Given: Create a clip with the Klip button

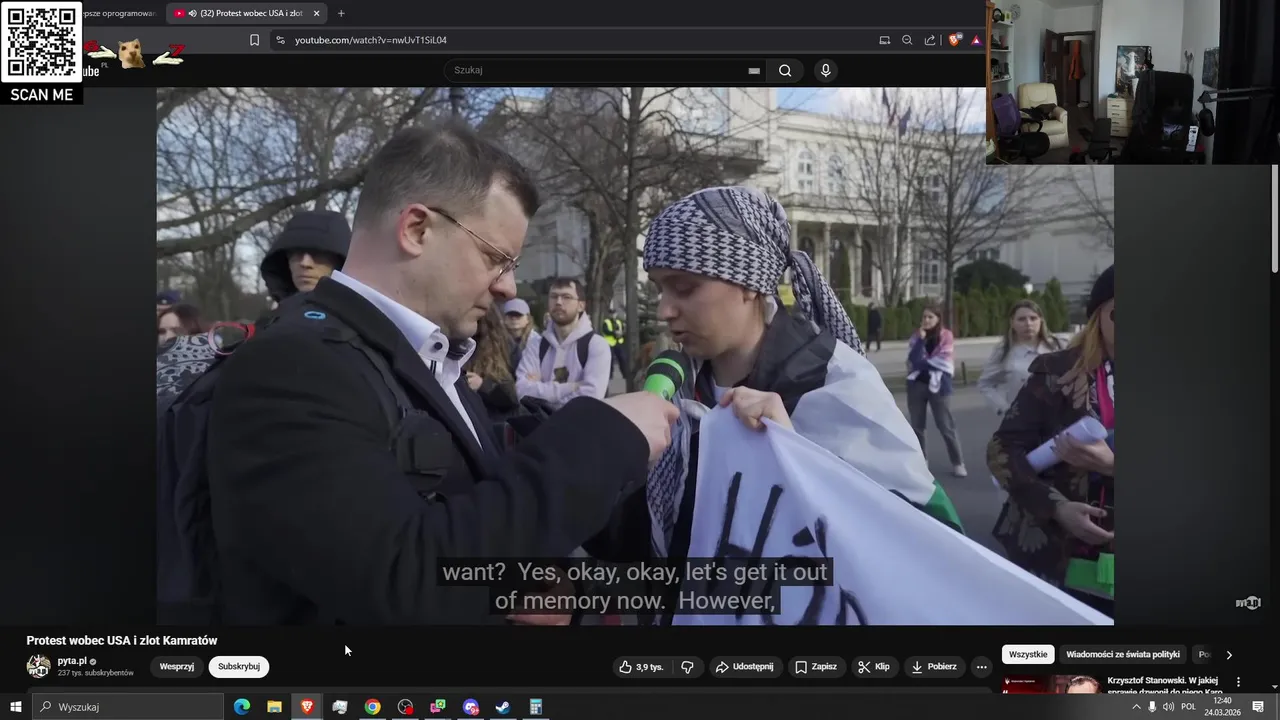Looking at the screenshot, I should coord(873,667).
